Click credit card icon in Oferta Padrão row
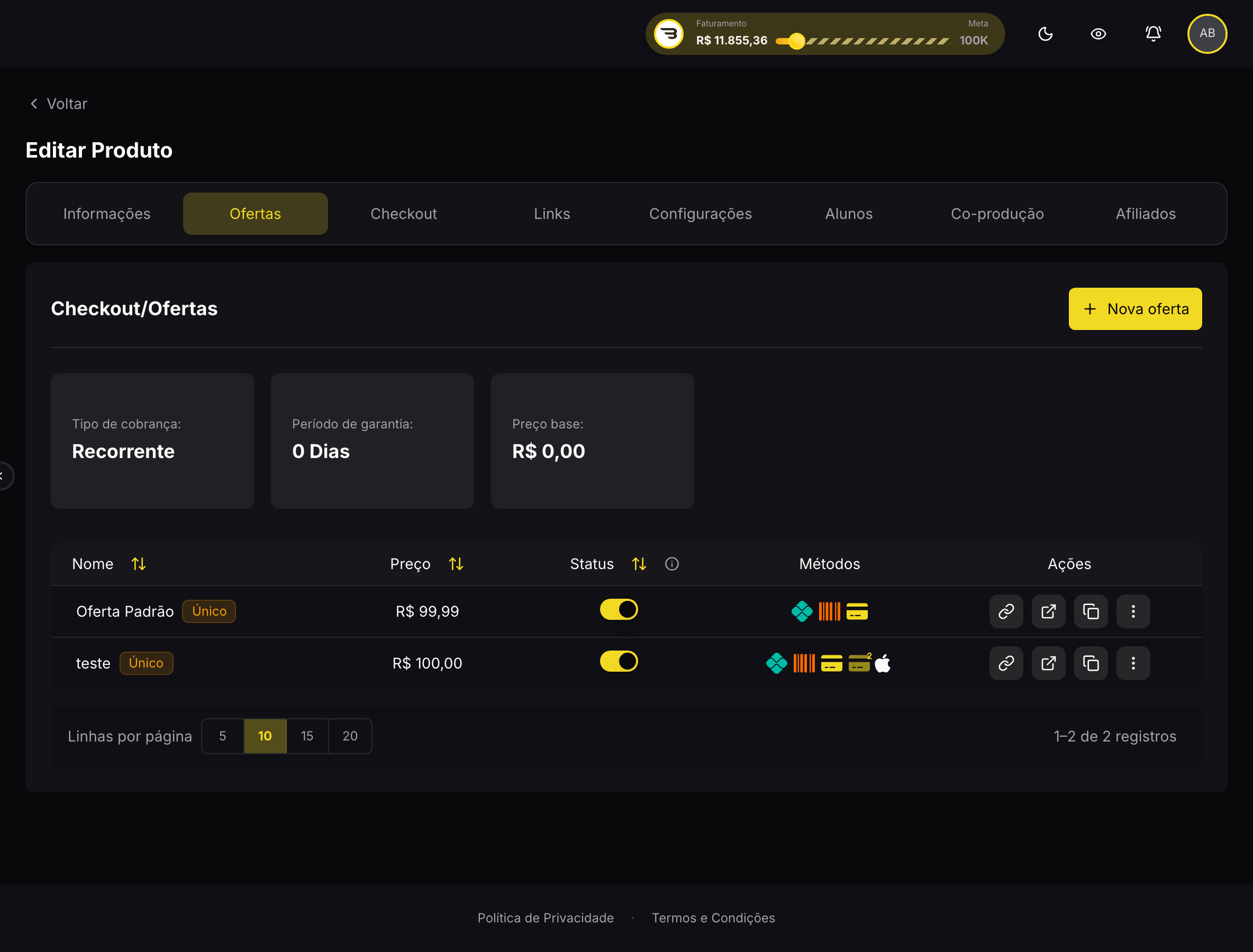The height and width of the screenshot is (952, 1253). coord(857,611)
